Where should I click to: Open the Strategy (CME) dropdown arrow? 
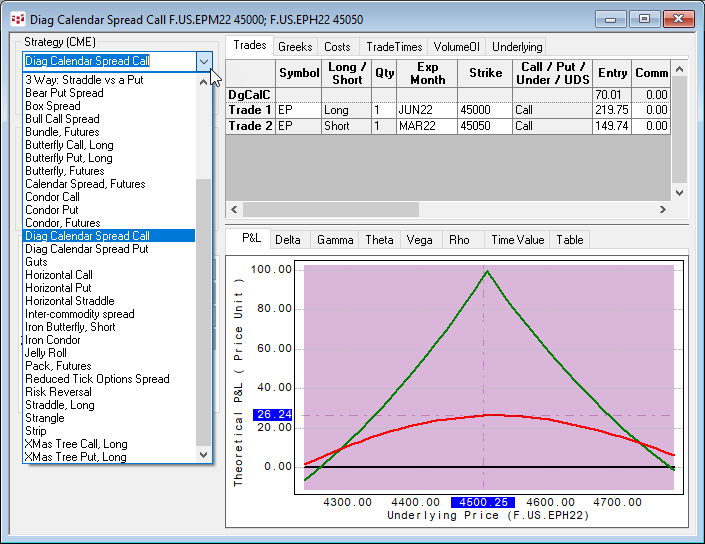click(204, 61)
